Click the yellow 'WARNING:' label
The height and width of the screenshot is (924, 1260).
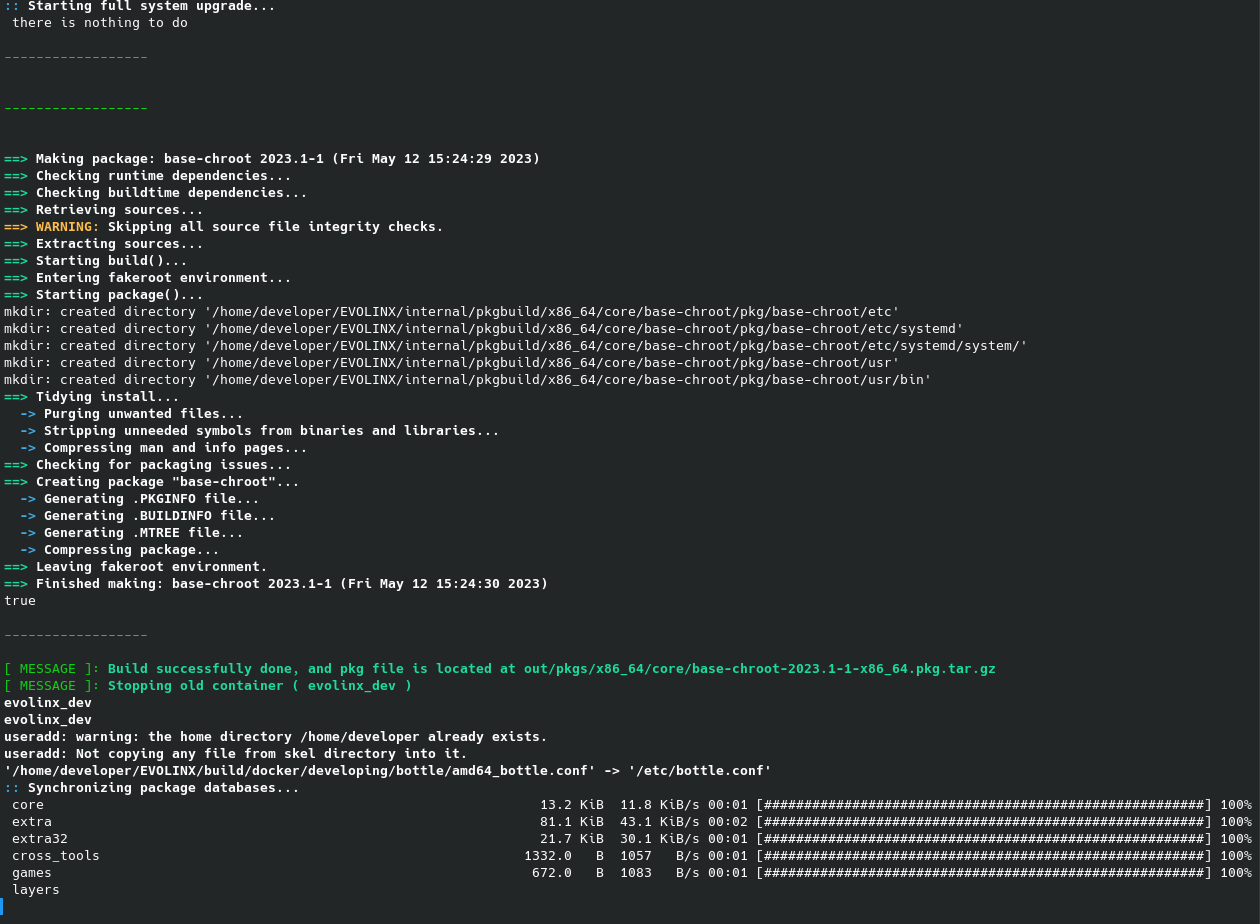coord(68,226)
